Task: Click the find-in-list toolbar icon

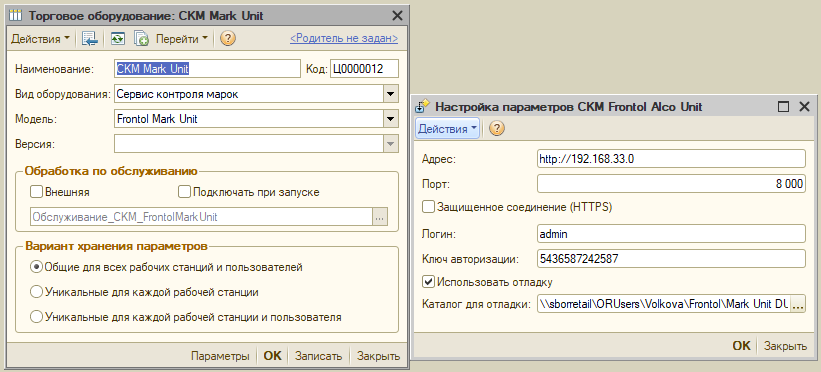Action: coord(90,39)
